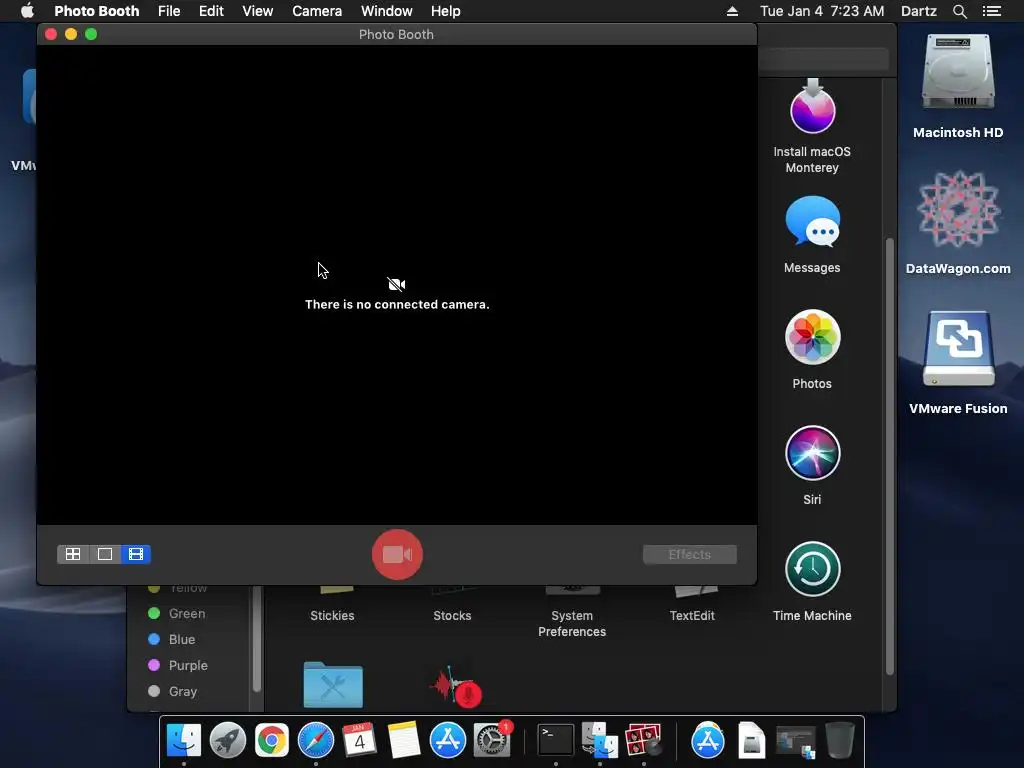Open System Preferences from the Dock

[x=492, y=741]
